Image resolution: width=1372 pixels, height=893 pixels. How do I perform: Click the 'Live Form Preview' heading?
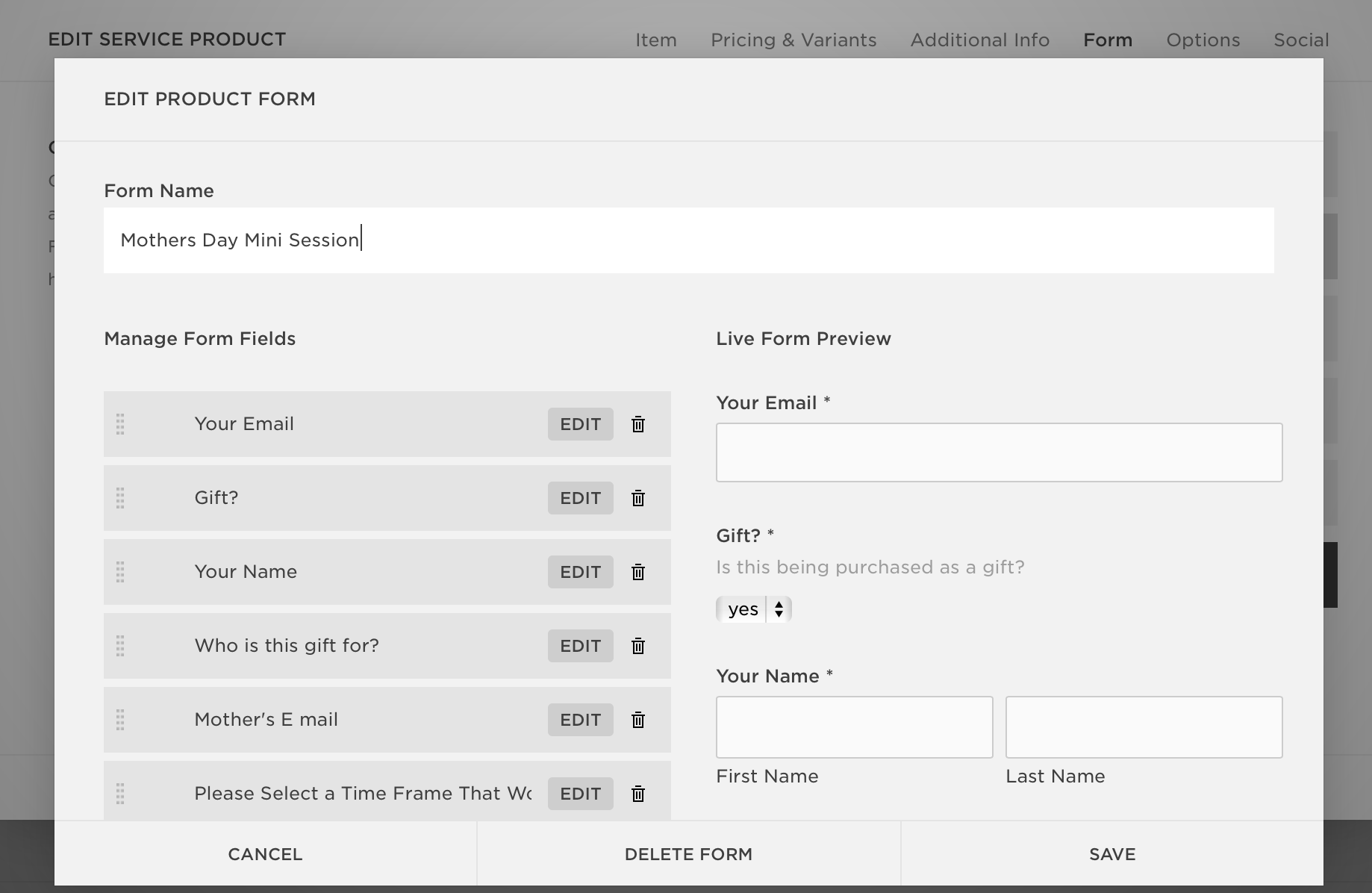click(803, 339)
